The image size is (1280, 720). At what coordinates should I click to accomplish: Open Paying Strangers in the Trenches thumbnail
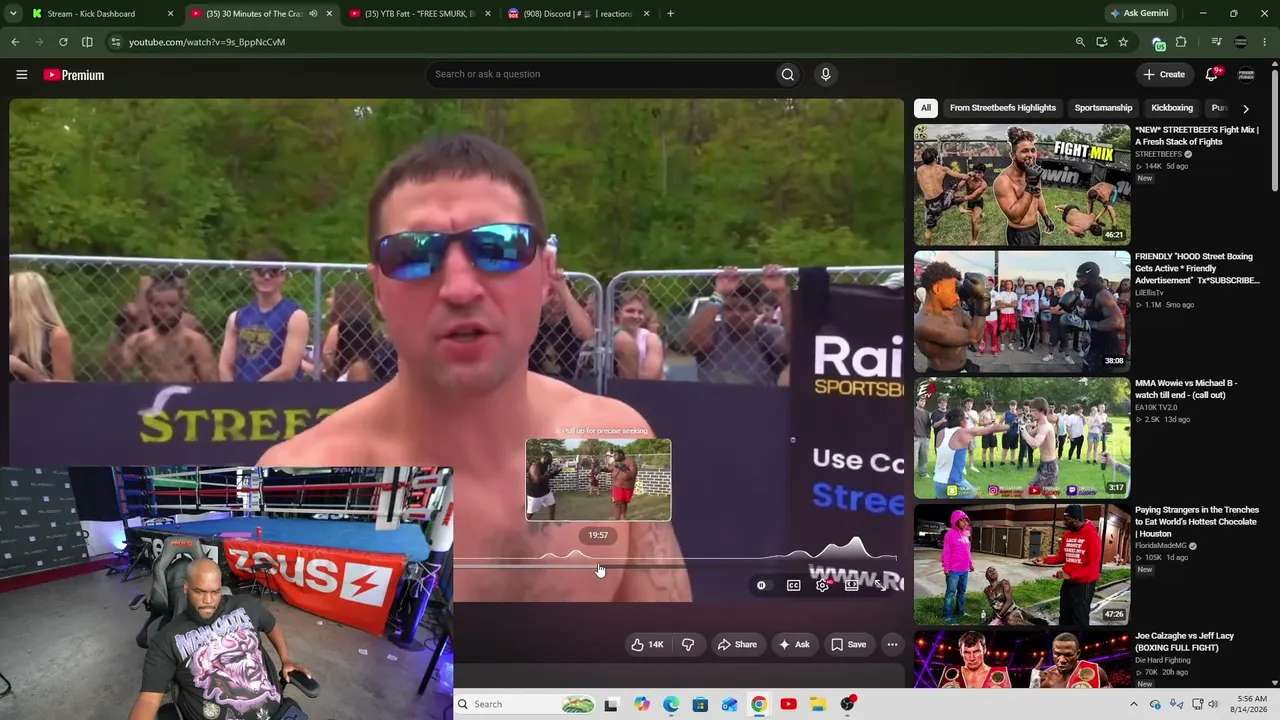point(1022,564)
